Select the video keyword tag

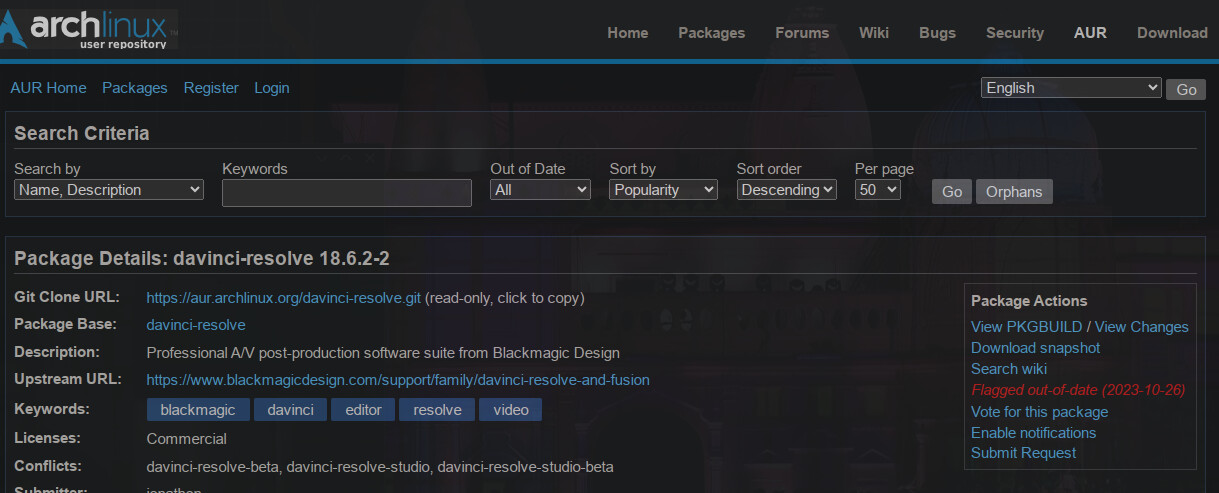point(510,410)
